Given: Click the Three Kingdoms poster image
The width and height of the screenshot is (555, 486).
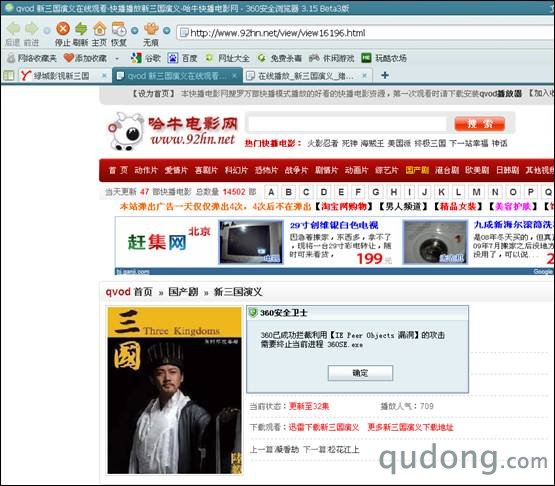Looking at the screenshot, I should (x=175, y=390).
